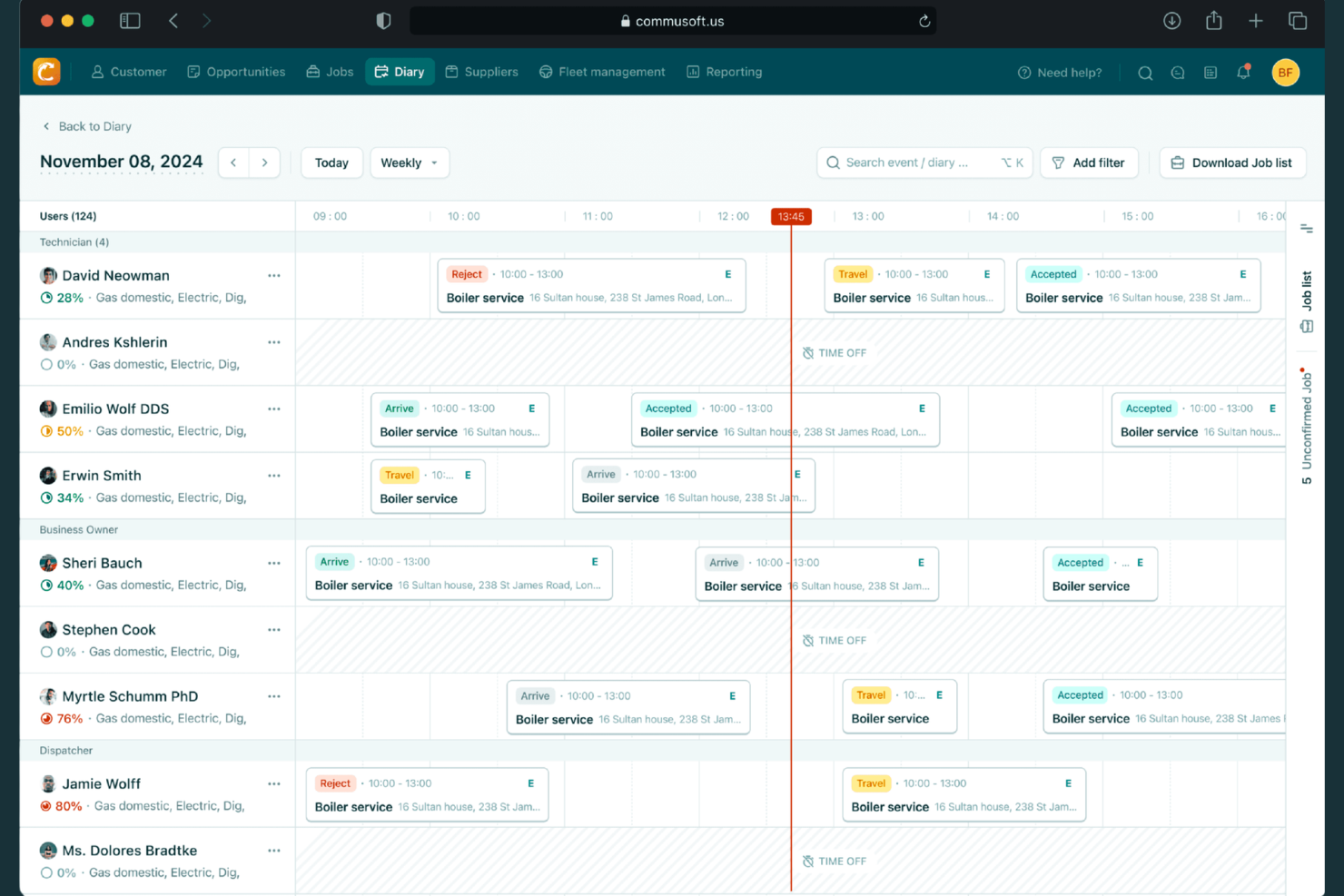This screenshot has width=1344, height=896.
Task: Open options menu for Myrtle Schumm PhD
Action: point(274,696)
